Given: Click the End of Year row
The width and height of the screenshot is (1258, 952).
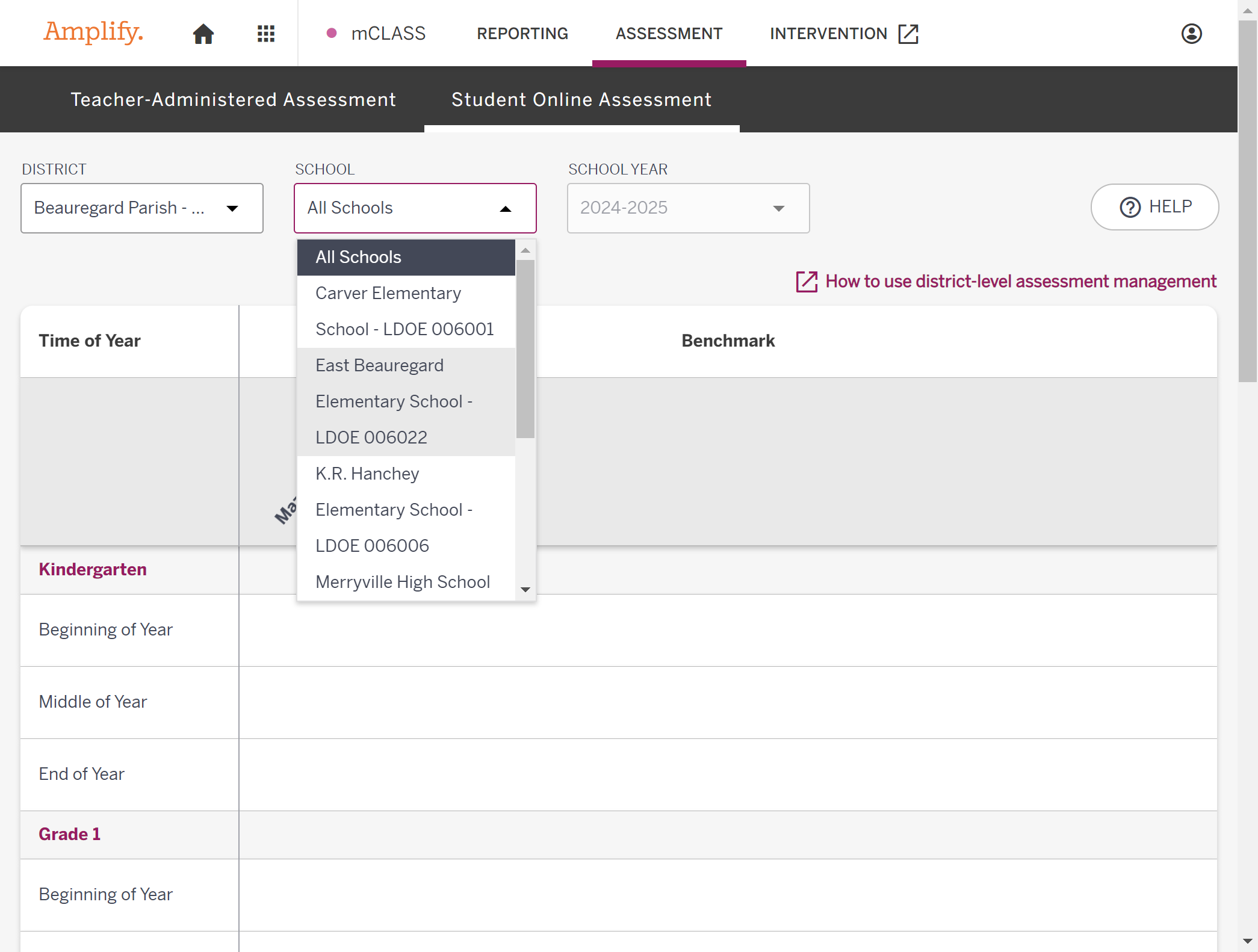Looking at the screenshot, I should (619, 774).
